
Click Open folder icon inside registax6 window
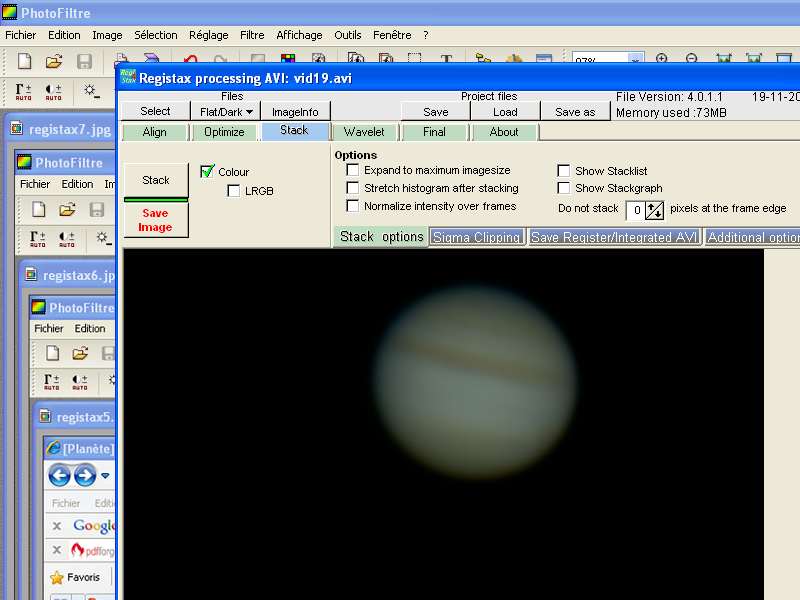[x=81, y=353]
